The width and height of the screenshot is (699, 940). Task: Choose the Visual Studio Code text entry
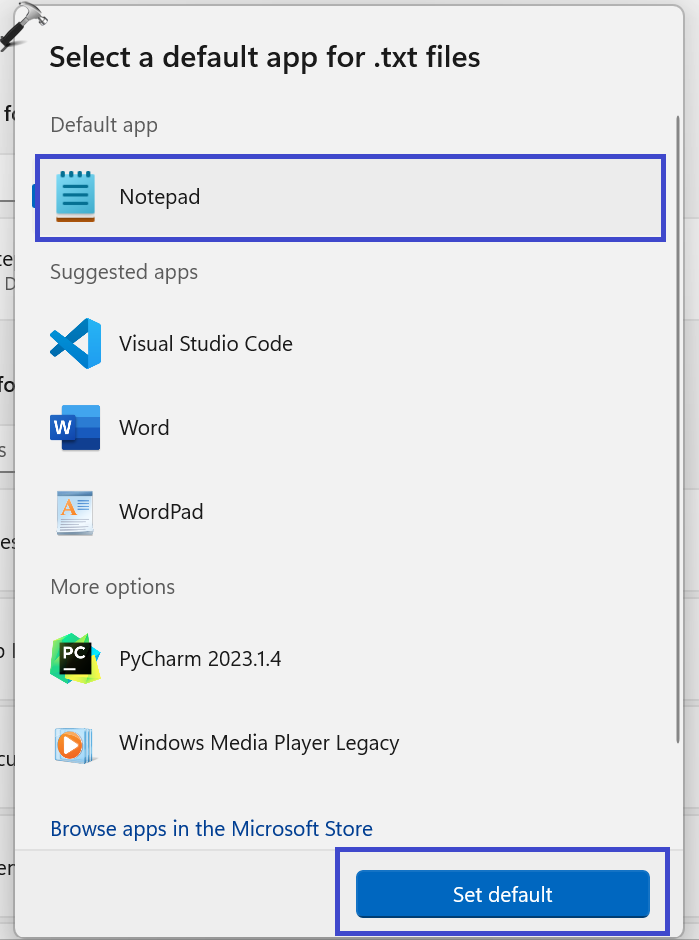coord(206,344)
